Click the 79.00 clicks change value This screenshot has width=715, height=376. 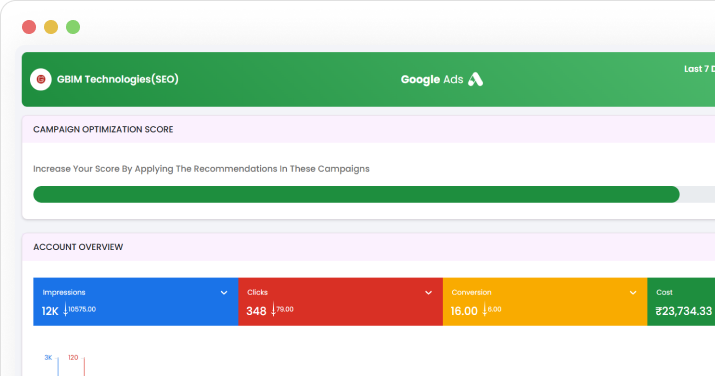click(285, 309)
